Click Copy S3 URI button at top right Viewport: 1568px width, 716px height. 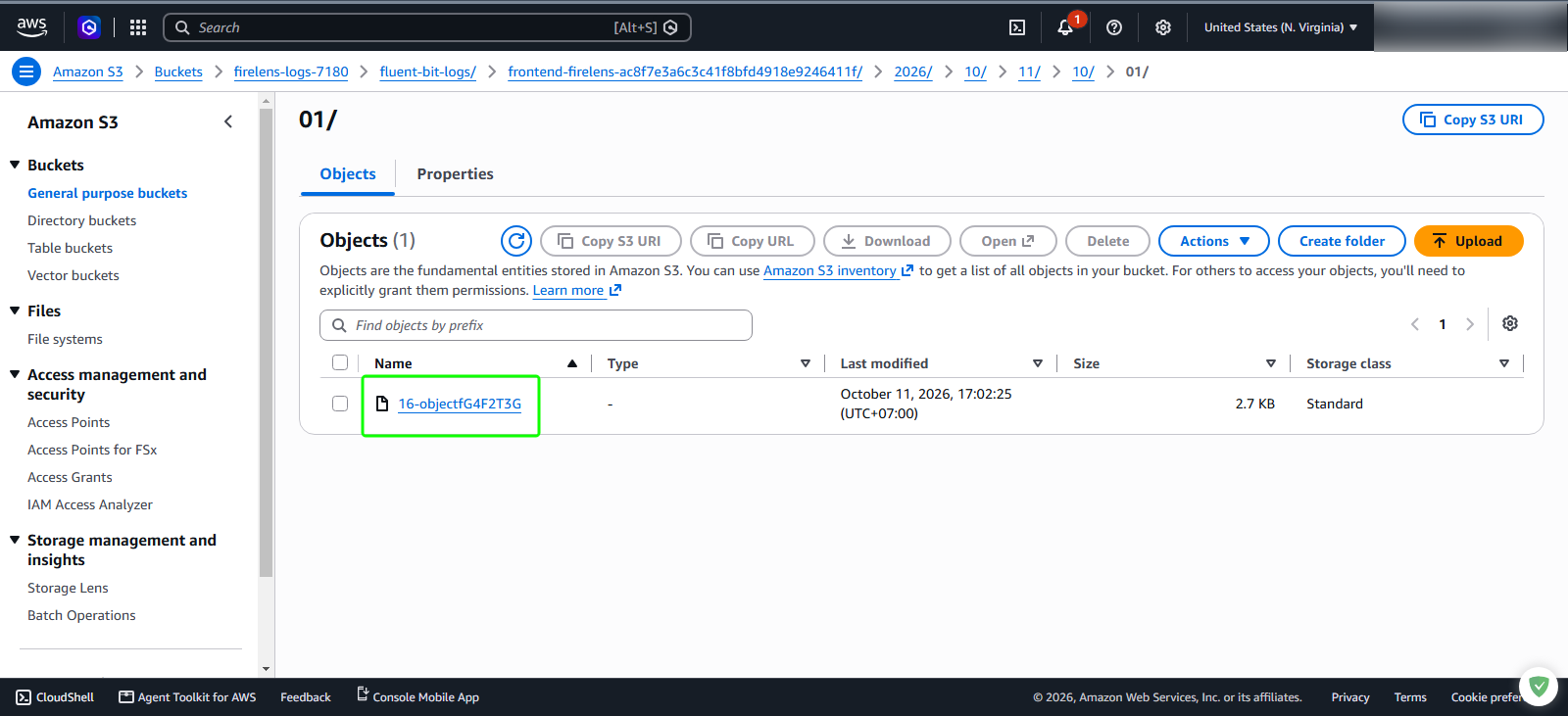point(1473,119)
